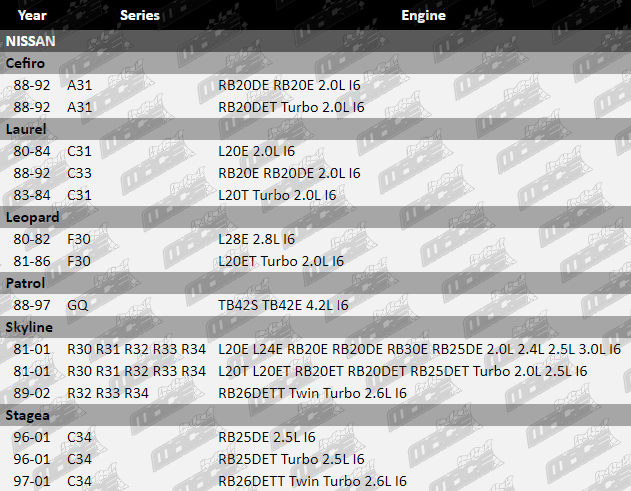Click the Series column header
Viewport: 631px width, 491px height.
point(140,15)
